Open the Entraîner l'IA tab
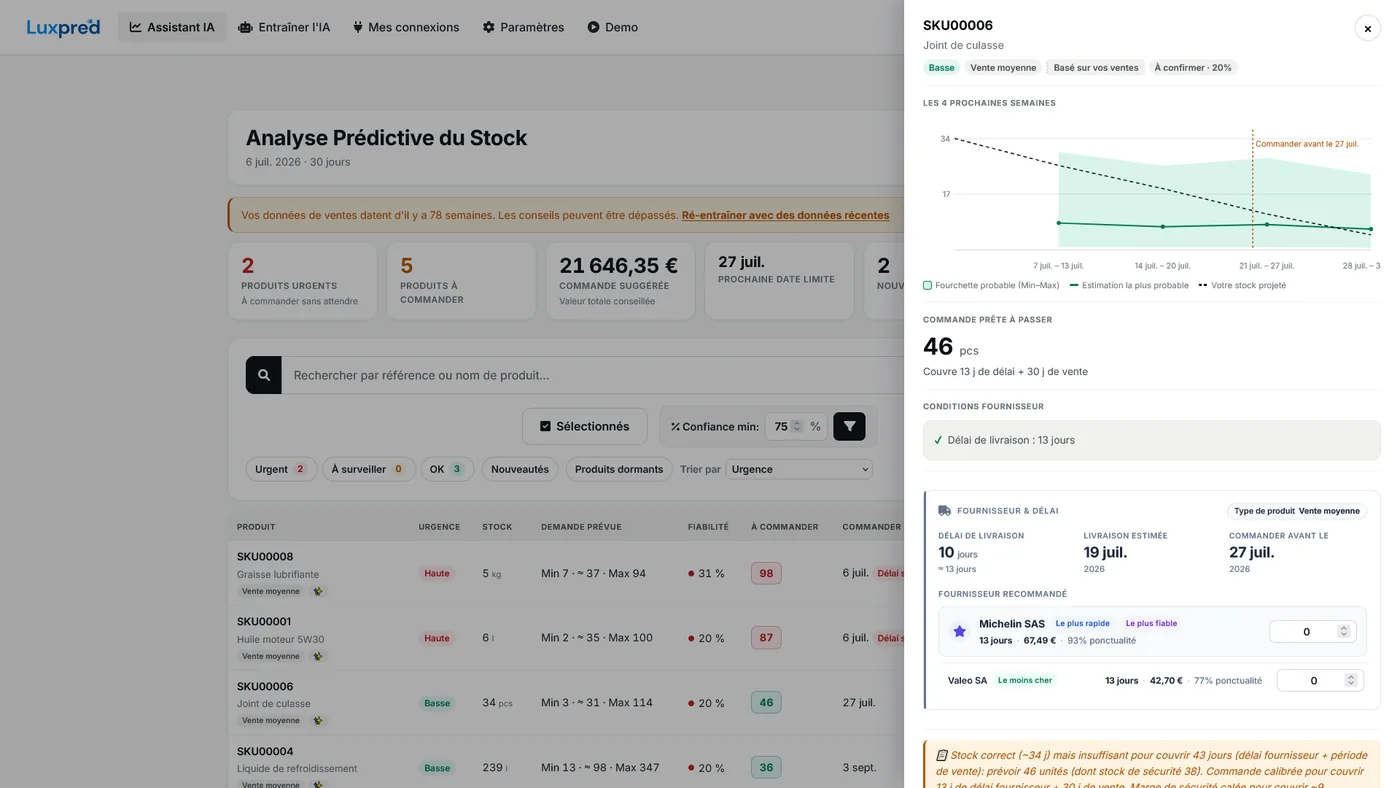This screenshot has width=1400, height=788. pos(284,27)
